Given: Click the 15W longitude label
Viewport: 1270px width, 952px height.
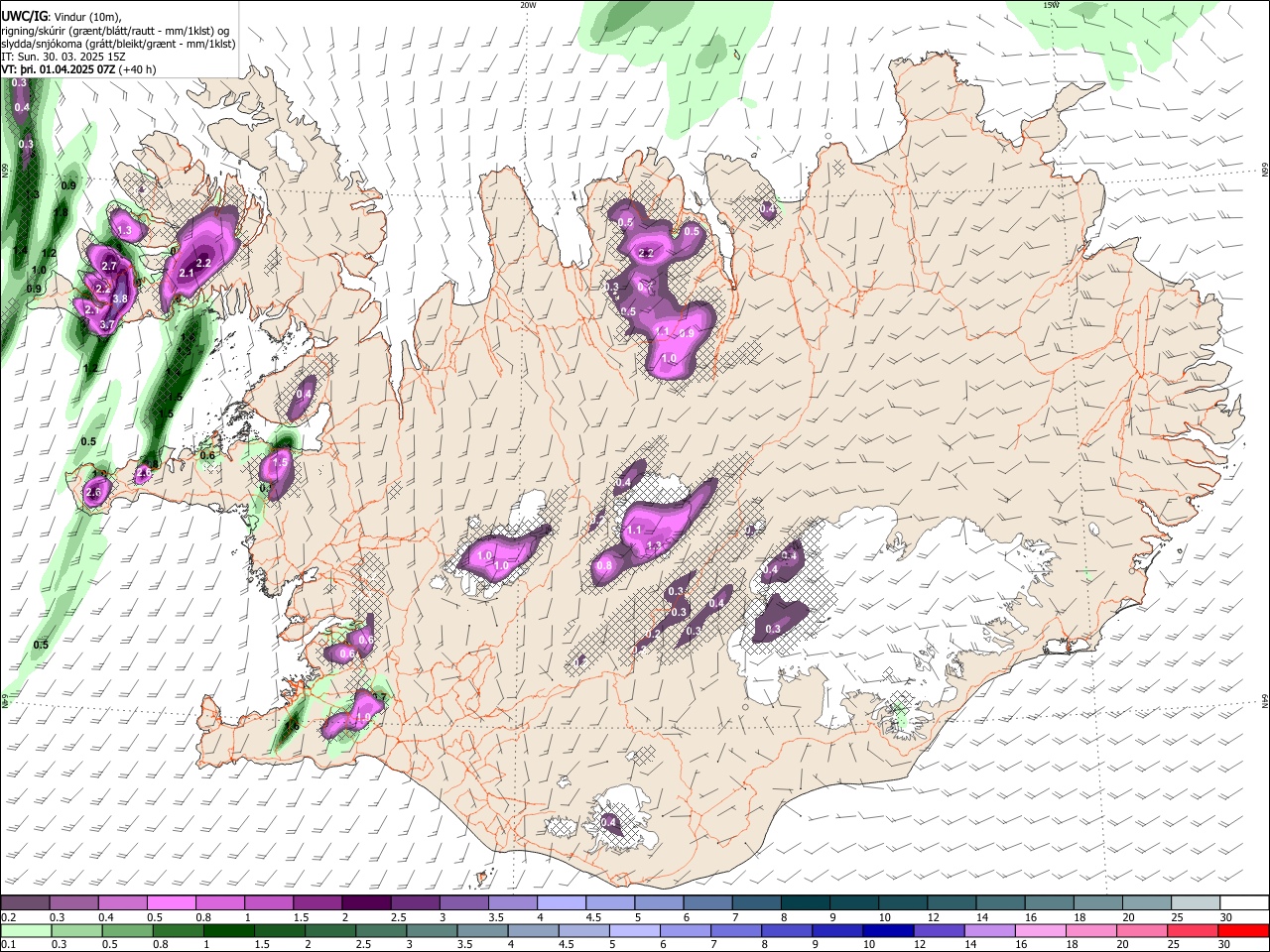Looking at the screenshot, I should [x=1051, y=5].
